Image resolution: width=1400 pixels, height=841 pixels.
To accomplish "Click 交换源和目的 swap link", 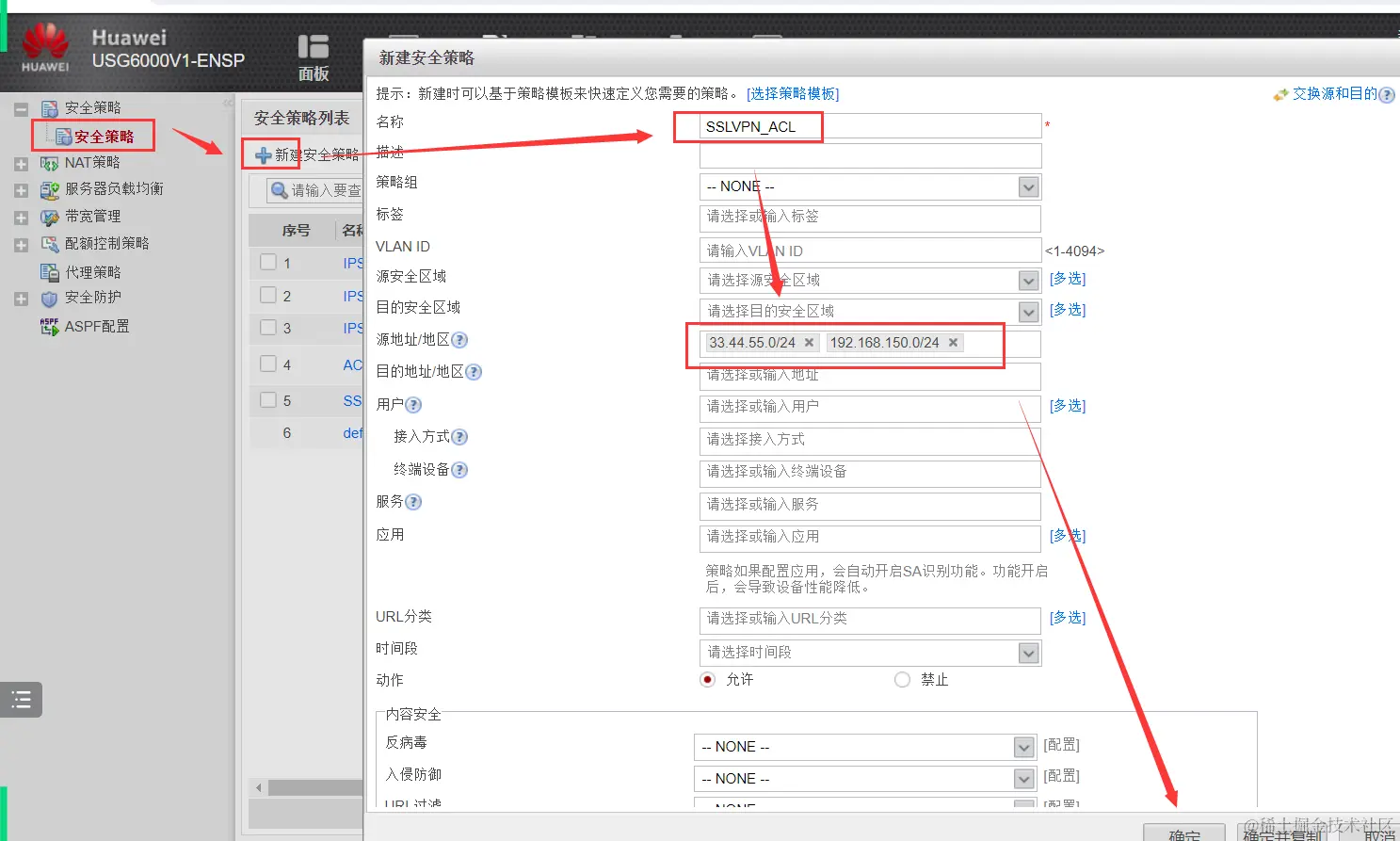I will click(1334, 93).
